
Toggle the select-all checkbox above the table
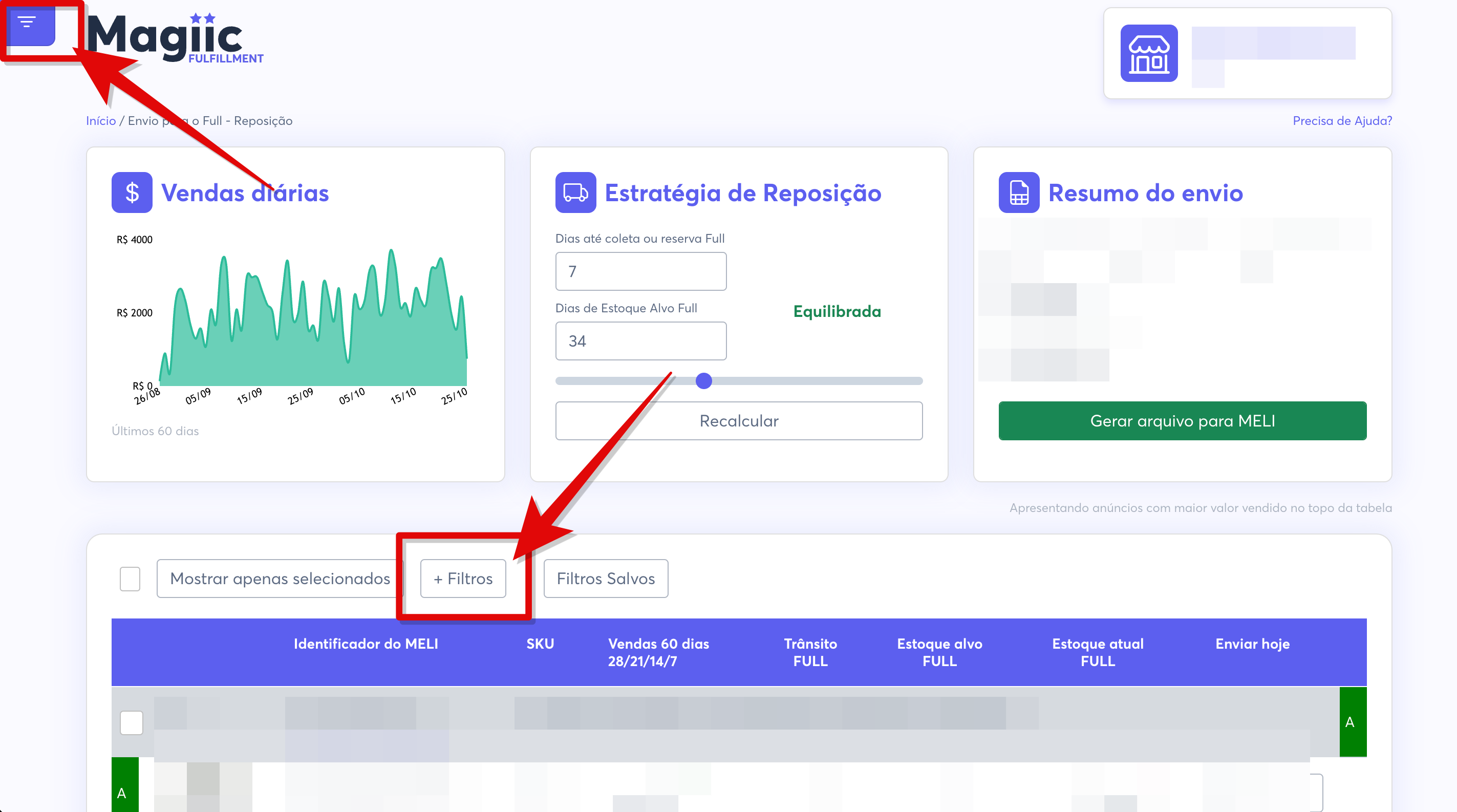[x=130, y=579]
